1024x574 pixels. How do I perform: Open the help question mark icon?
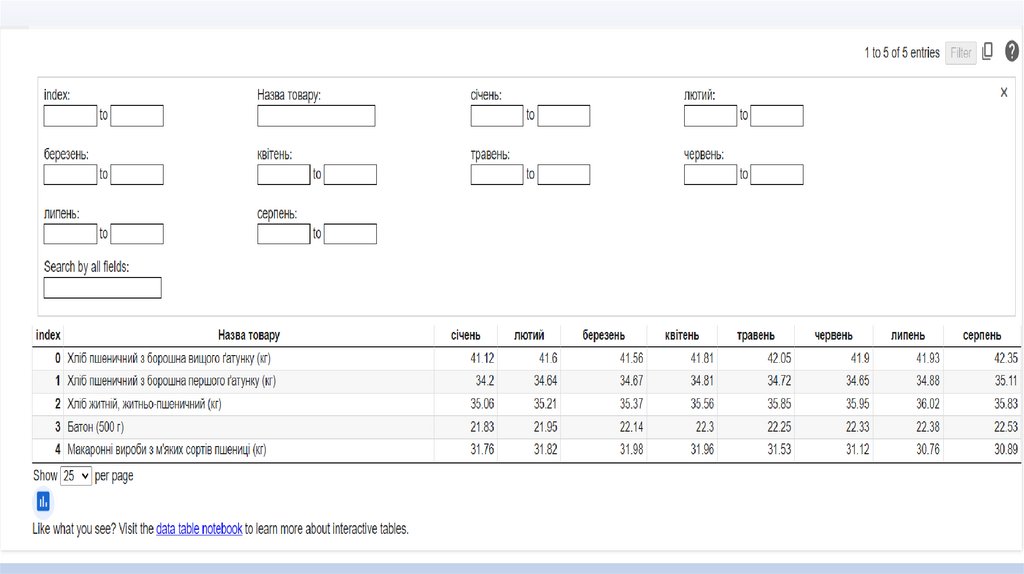click(x=1011, y=52)
